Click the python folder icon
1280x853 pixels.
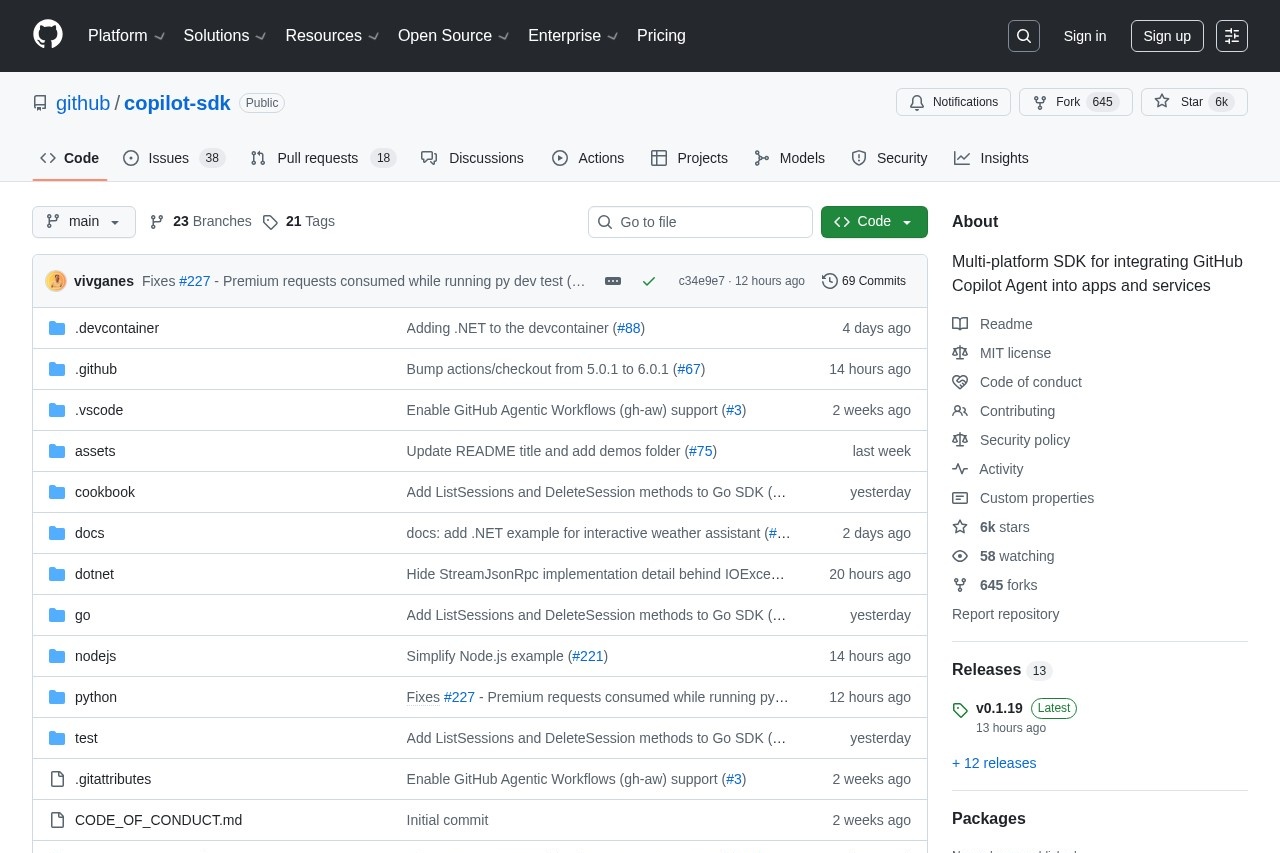coord(57,697)
